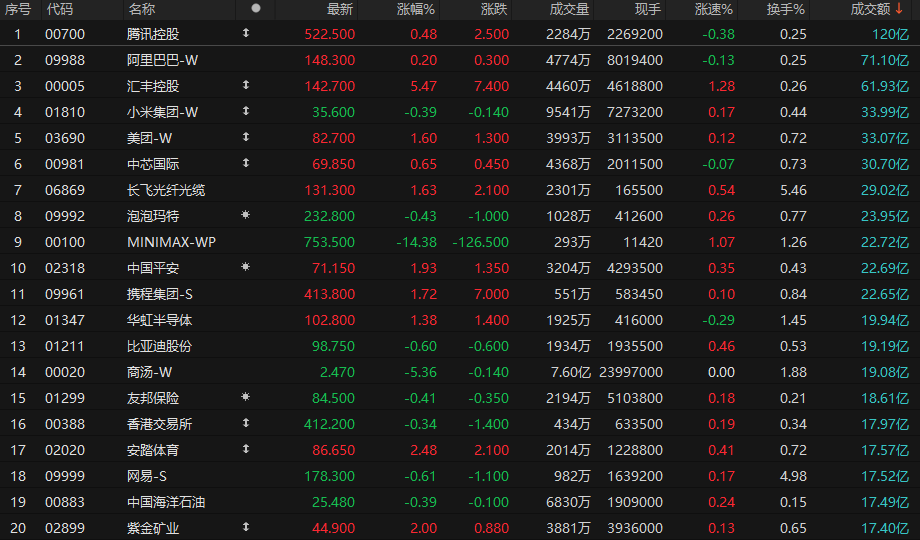920x540 pixels.
Task: Select the 紫金矿业 stock name
Action: point(153,528)
